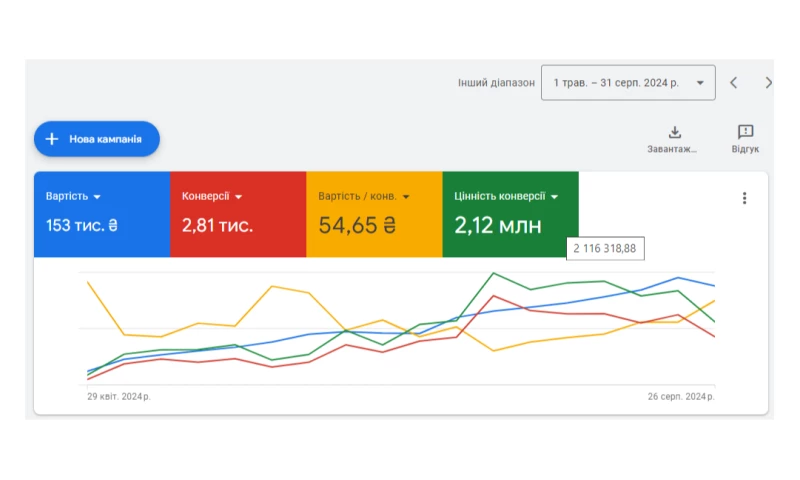The height and width of the screenshot is (480, 800).
Task: Select the red 2,81 тис. value
Action: [x=217, y=225]
